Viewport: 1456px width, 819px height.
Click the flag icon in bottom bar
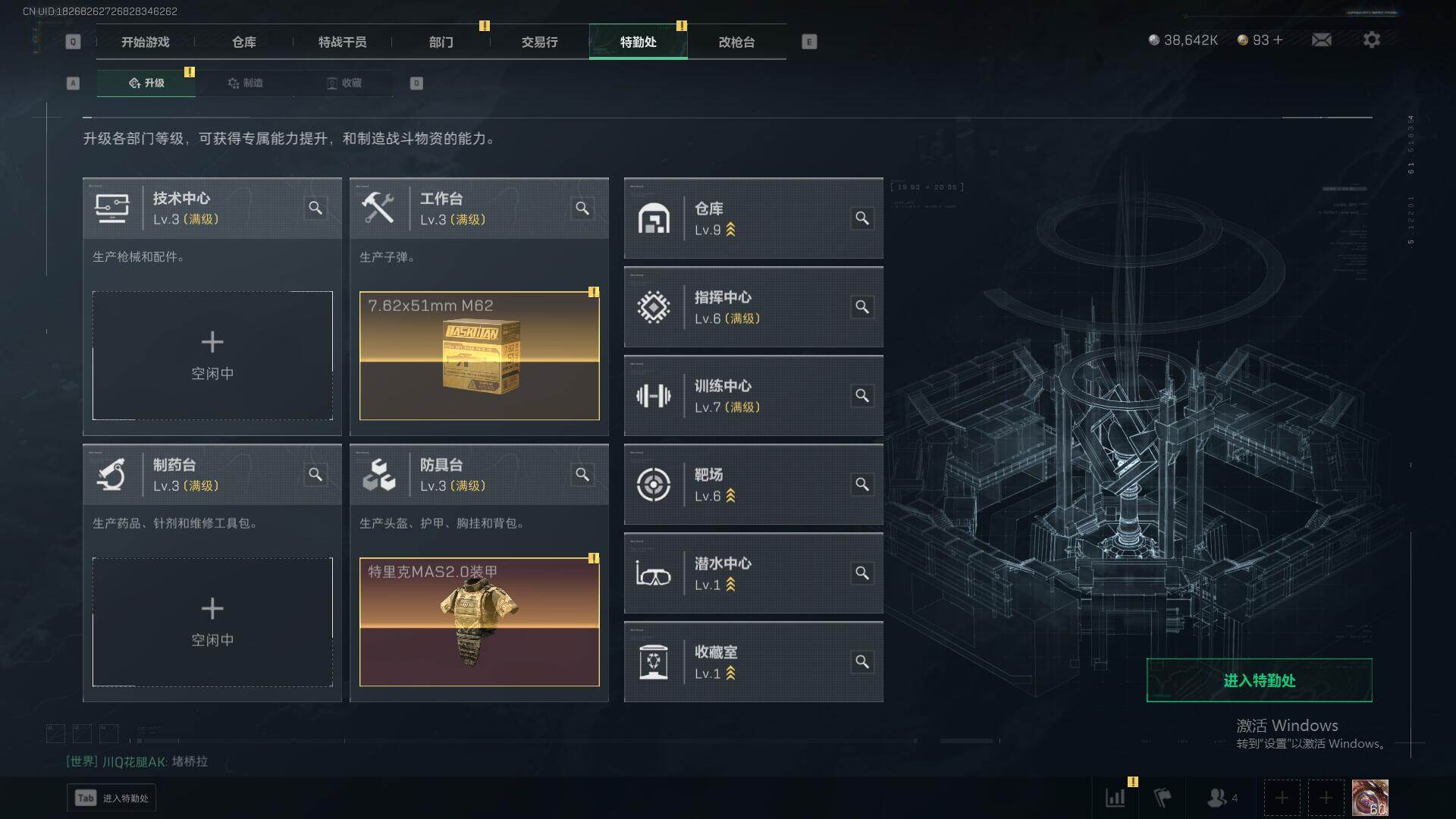click(1163, 798)
